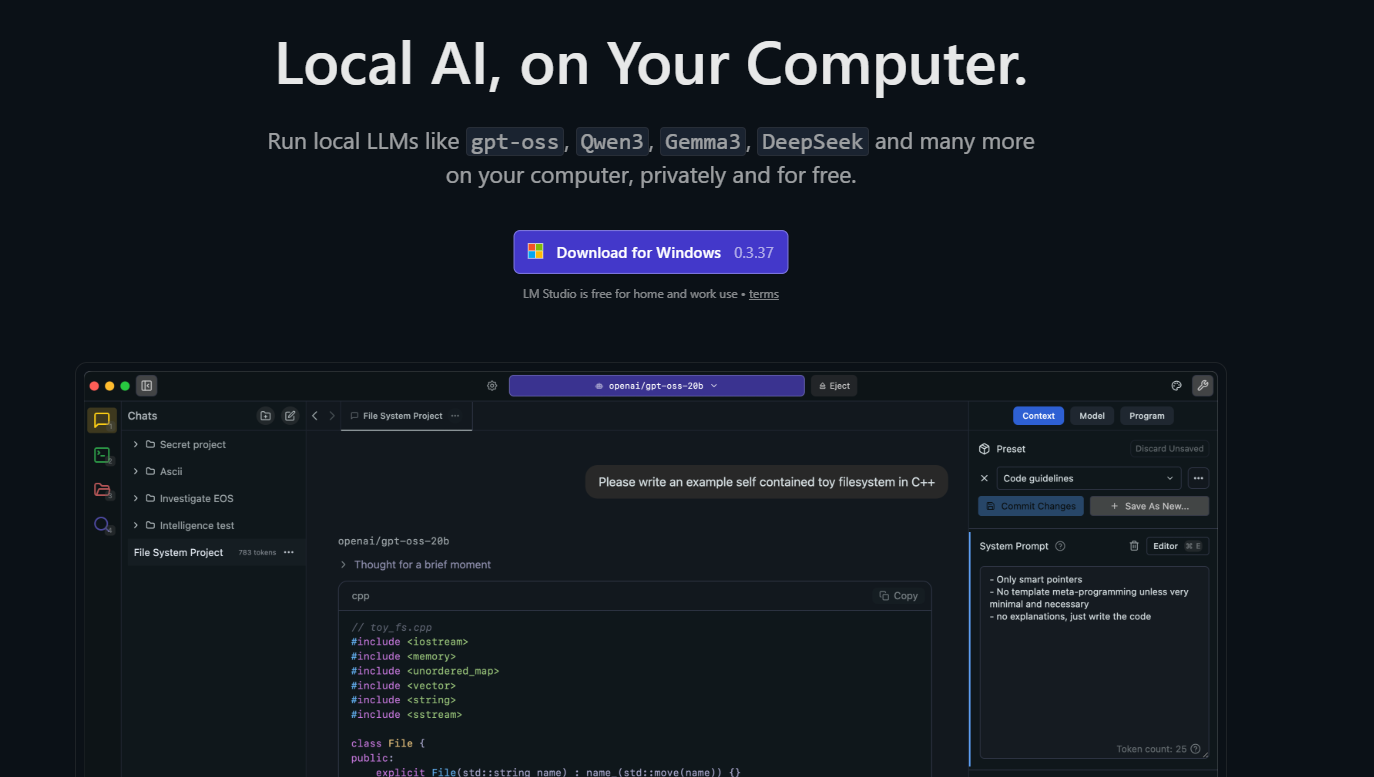Click the Preset cube icon
Image resolution: width=1374 pixels, height=777 pixels.
coord(984,449)
